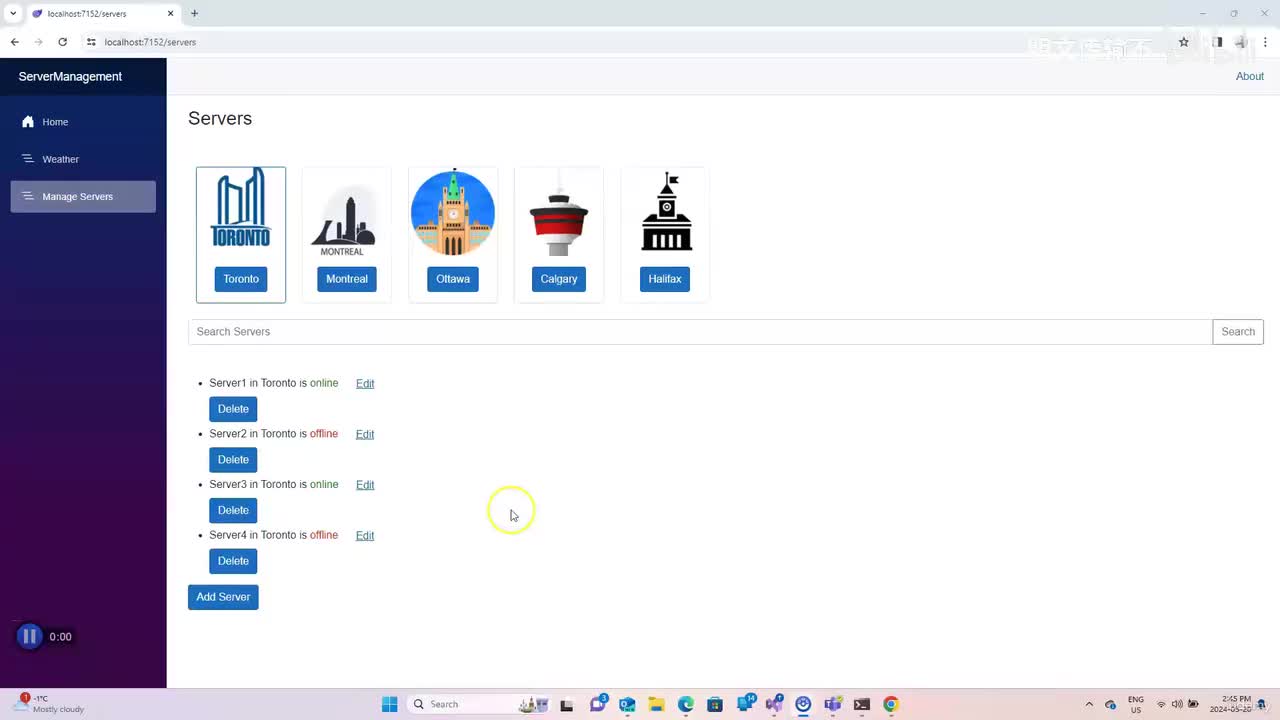Select the Toronto city button
This screenshot has width=1280, height=720.
[x=241, y=279]
